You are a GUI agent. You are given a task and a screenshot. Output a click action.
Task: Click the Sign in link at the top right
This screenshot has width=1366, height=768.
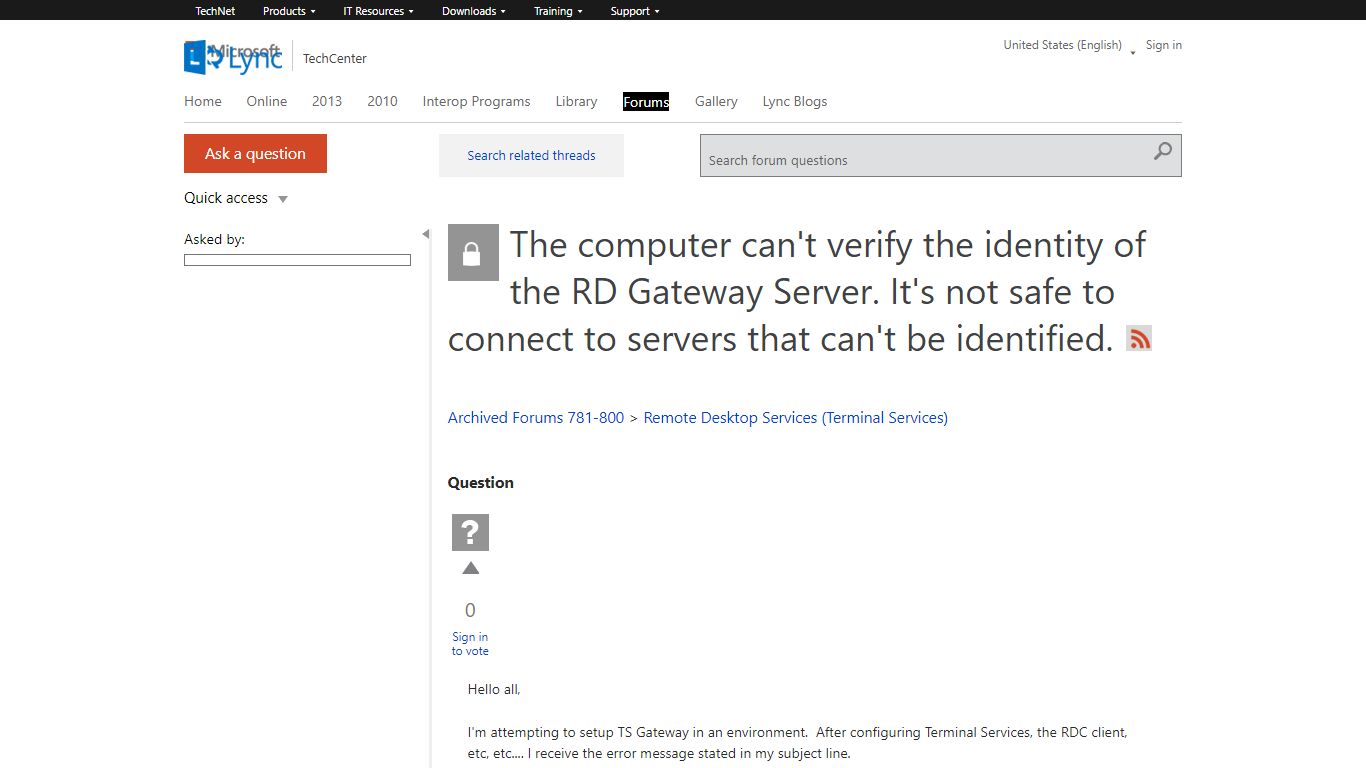click(x=1164, y=45)
